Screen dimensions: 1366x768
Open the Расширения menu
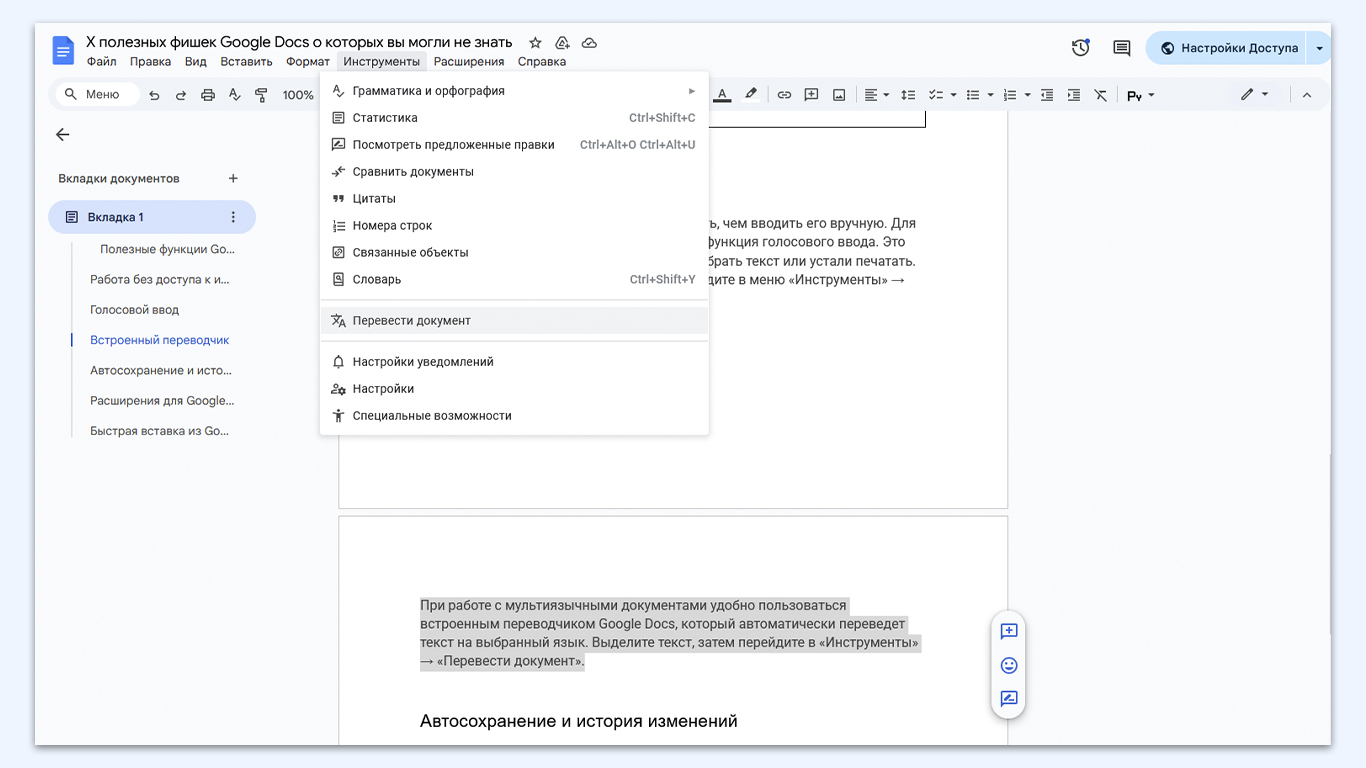point(469,62)
